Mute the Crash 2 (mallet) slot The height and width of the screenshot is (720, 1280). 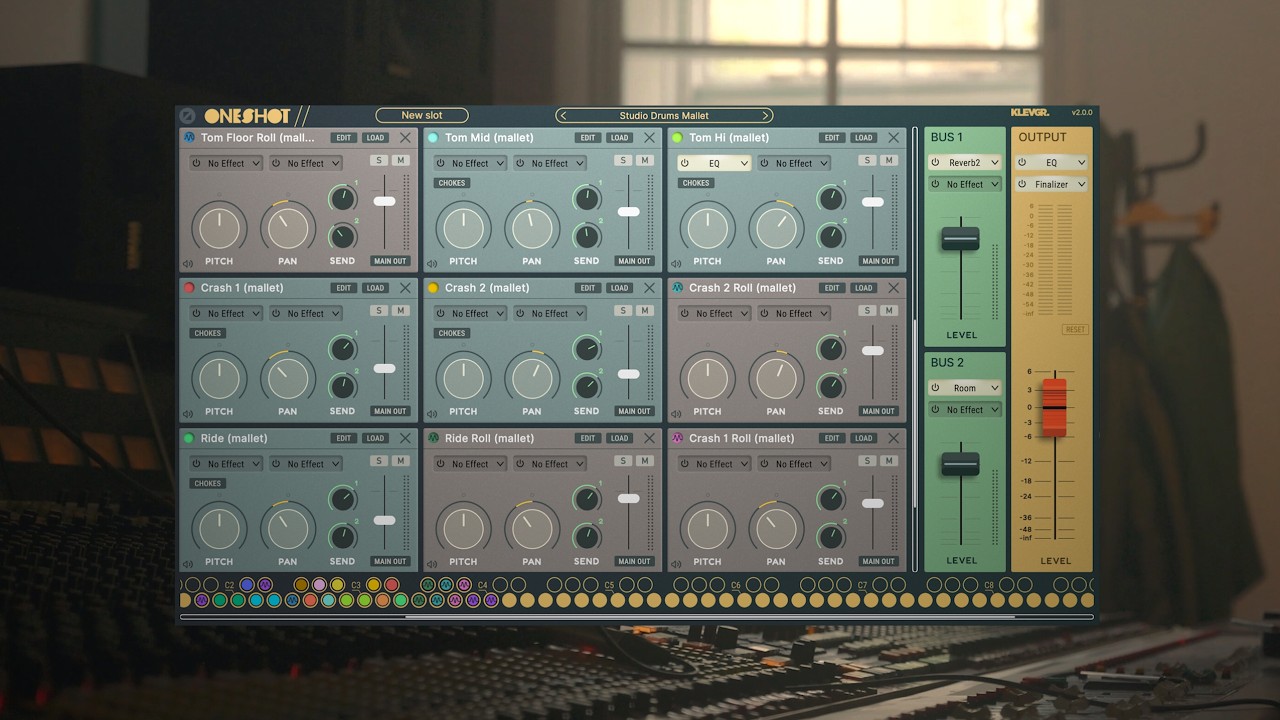click(x=645, y=311)
